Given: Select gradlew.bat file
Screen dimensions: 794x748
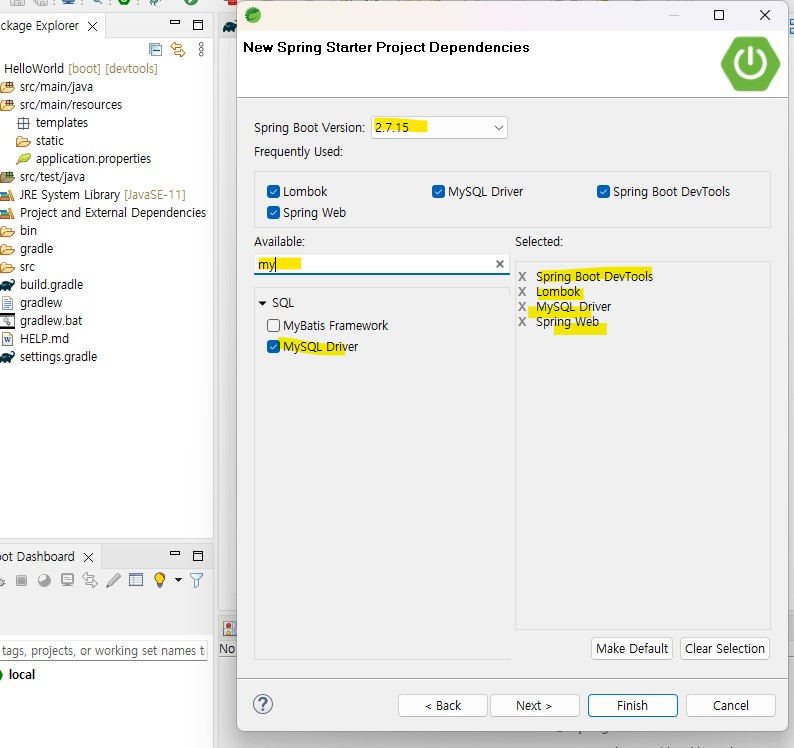Looking at the screenshot, I should click(51, 321).
